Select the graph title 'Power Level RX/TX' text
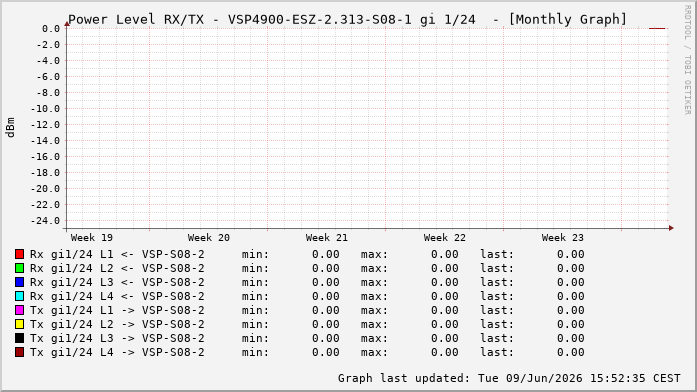 tap(136, 20)
